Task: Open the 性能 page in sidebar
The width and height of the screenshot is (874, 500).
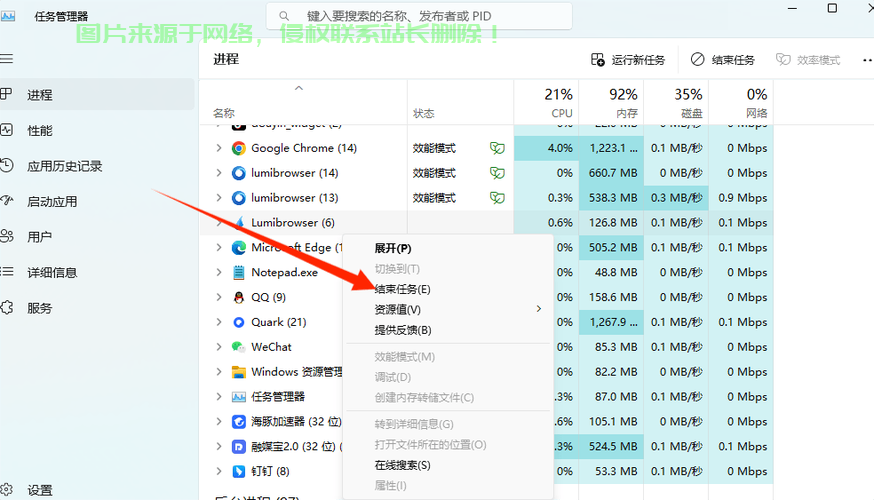Action: (x=40, y=131)
